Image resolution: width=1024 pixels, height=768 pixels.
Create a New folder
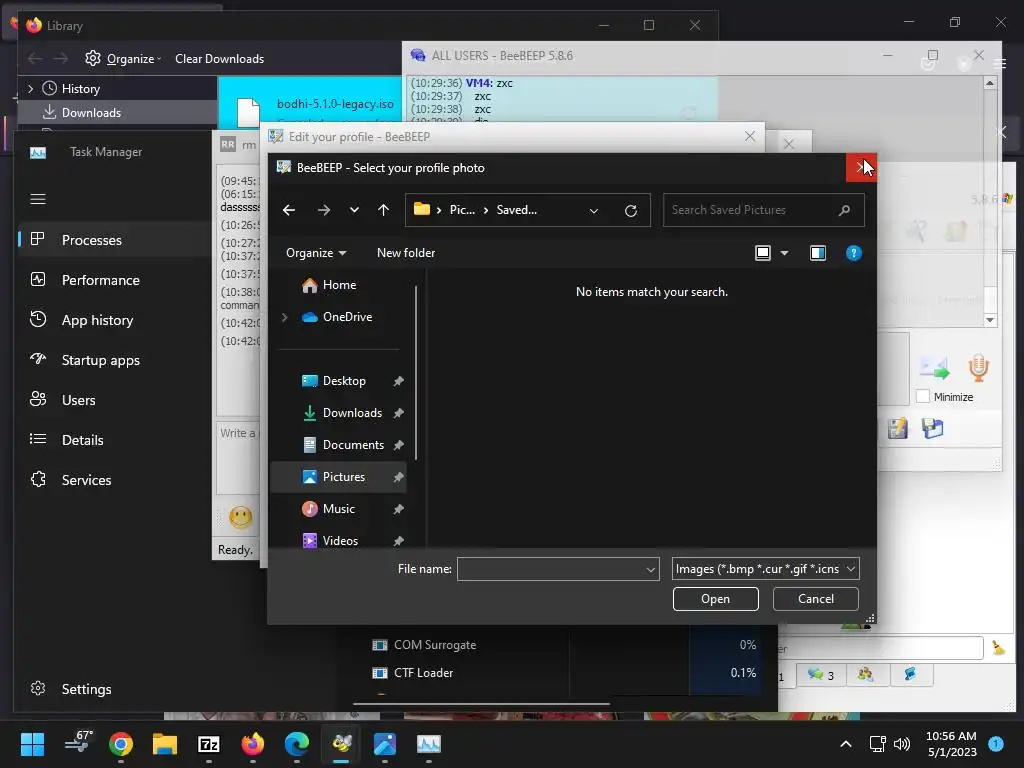(406, 253)
